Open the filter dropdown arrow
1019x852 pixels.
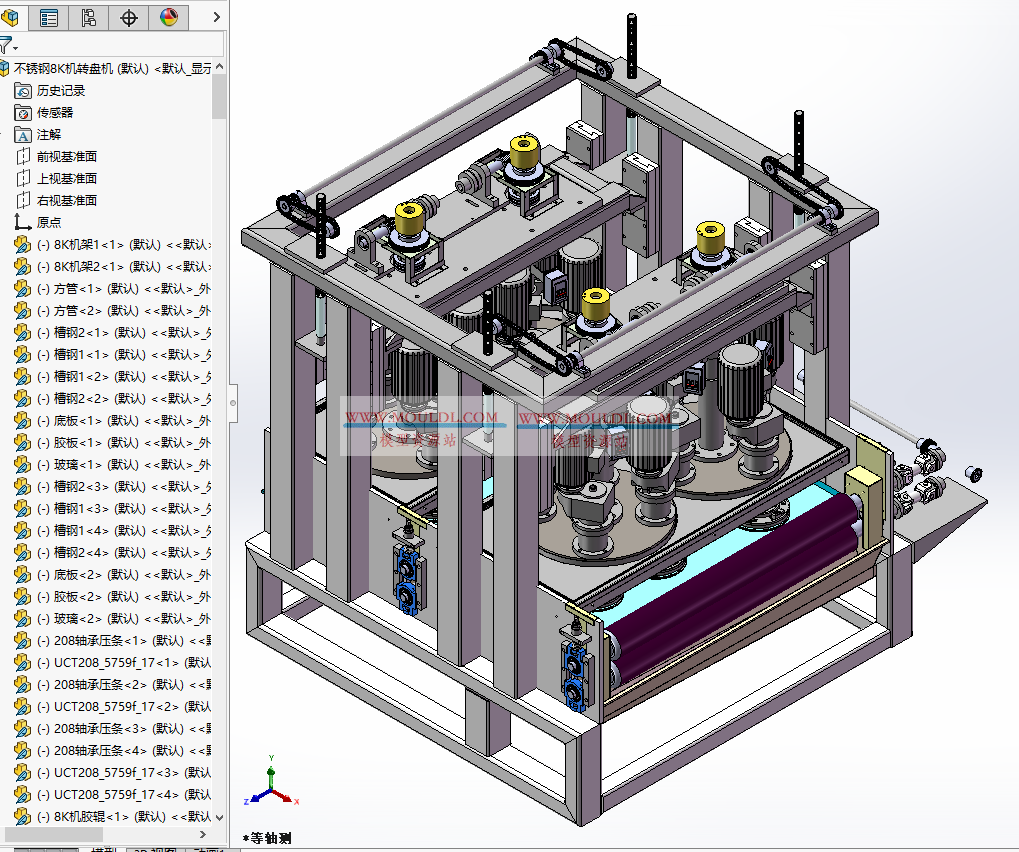pyautogui.click(x=16, y=47)
